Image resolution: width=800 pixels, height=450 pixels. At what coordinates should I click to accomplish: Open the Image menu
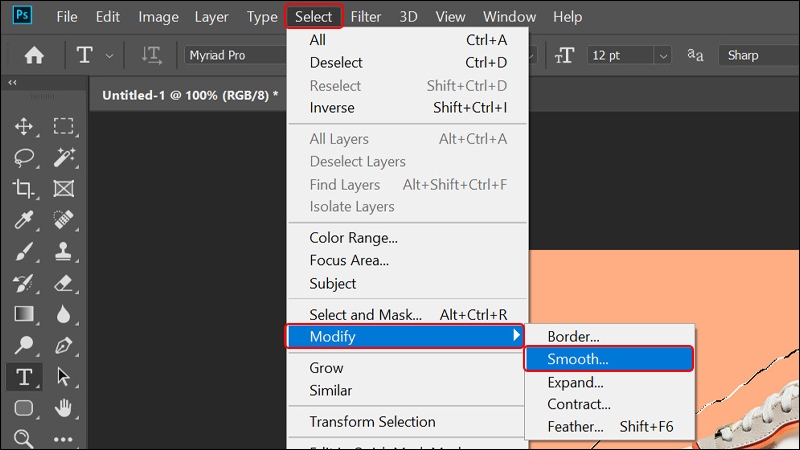[x=158, y=17]
